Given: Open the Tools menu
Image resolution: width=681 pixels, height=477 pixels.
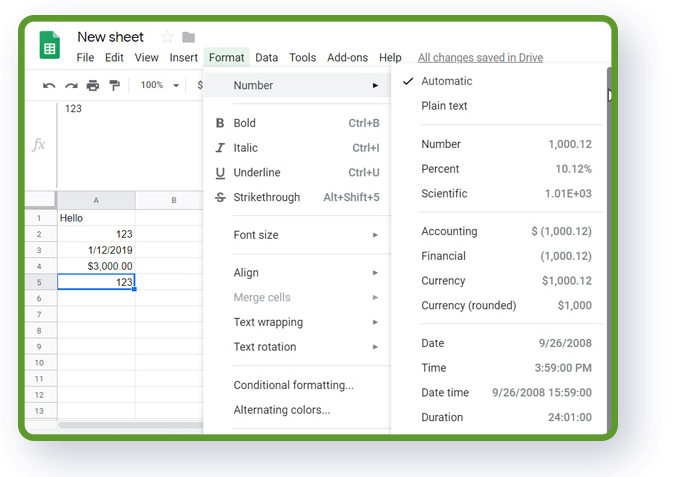Looking at the screenshot, I should 303,57.
